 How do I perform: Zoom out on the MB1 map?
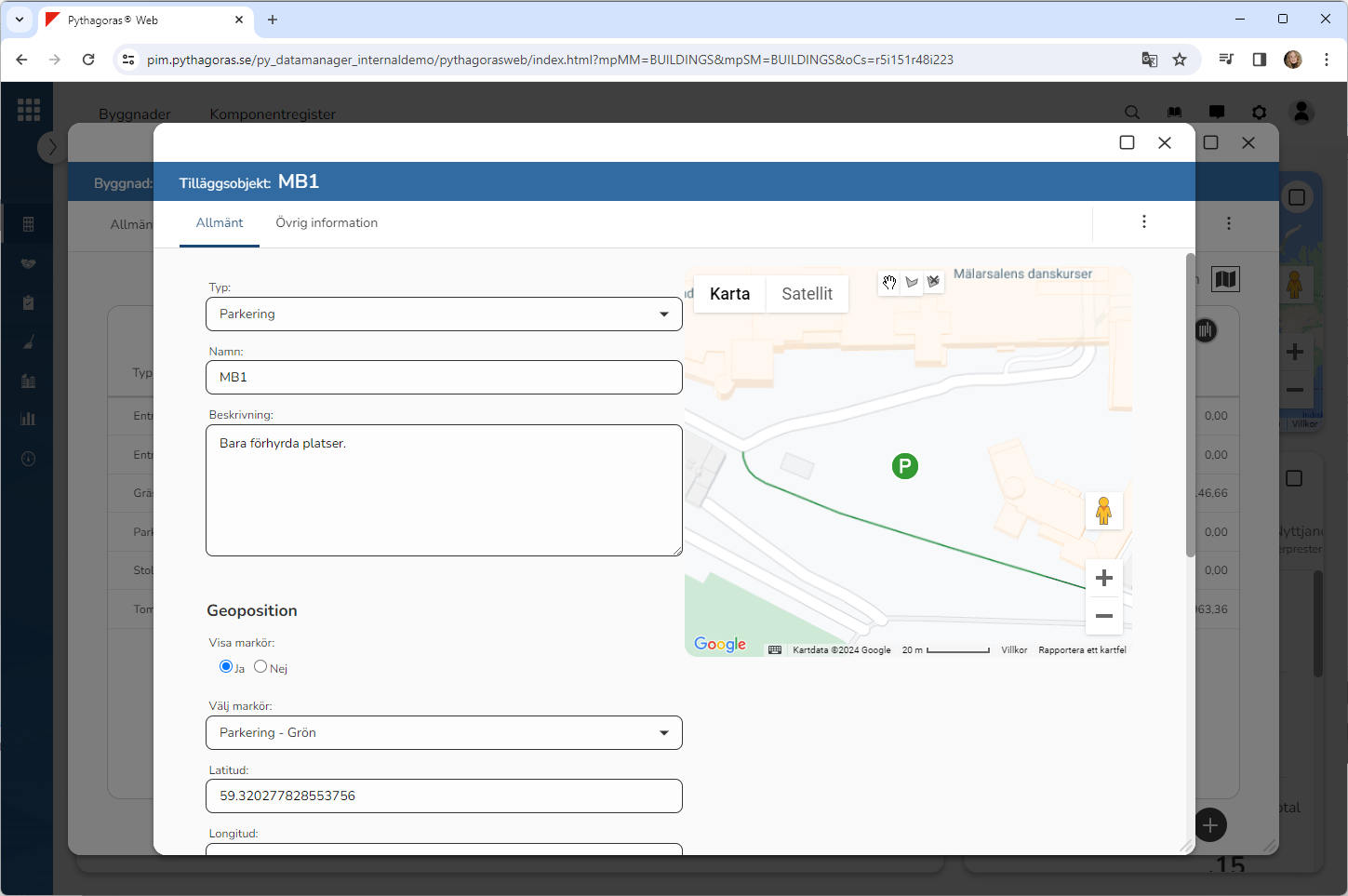coord(1103,616)
